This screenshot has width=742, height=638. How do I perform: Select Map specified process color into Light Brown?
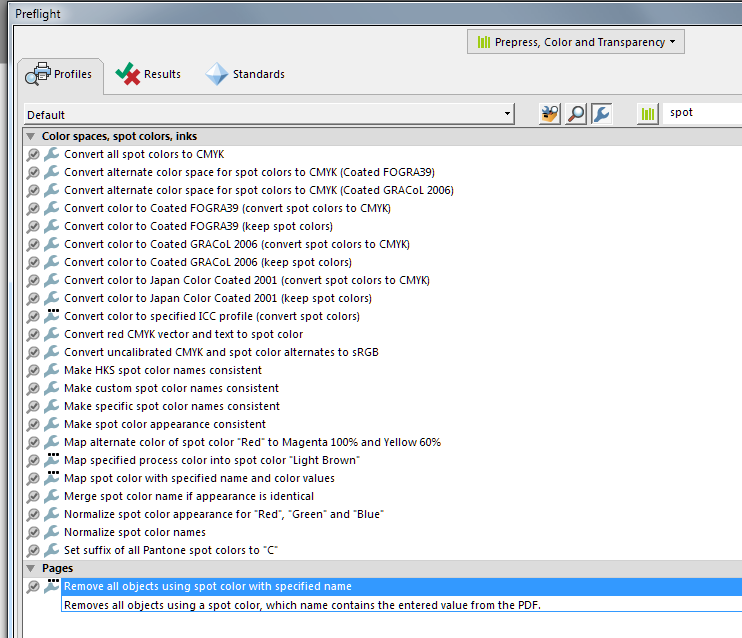[212, 460]
